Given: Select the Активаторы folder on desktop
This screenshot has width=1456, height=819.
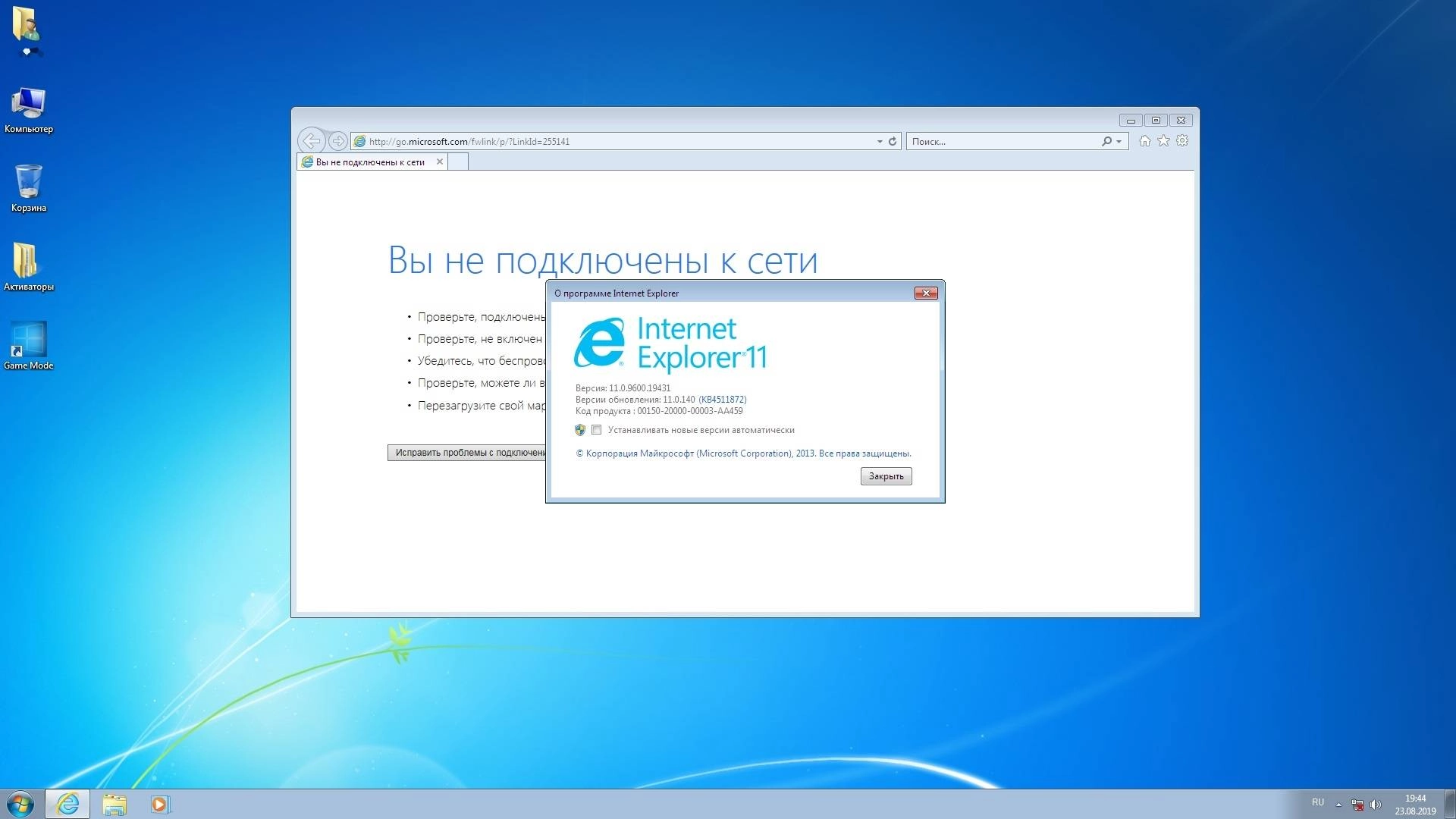Looking at the screenshot, I should coord(29,268).
